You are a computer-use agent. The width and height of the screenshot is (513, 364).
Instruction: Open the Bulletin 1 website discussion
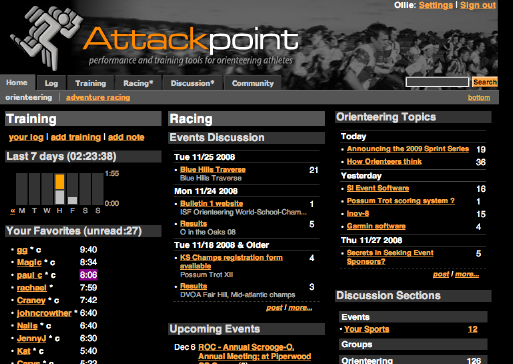pyautogui.click(x=211, y=204)
